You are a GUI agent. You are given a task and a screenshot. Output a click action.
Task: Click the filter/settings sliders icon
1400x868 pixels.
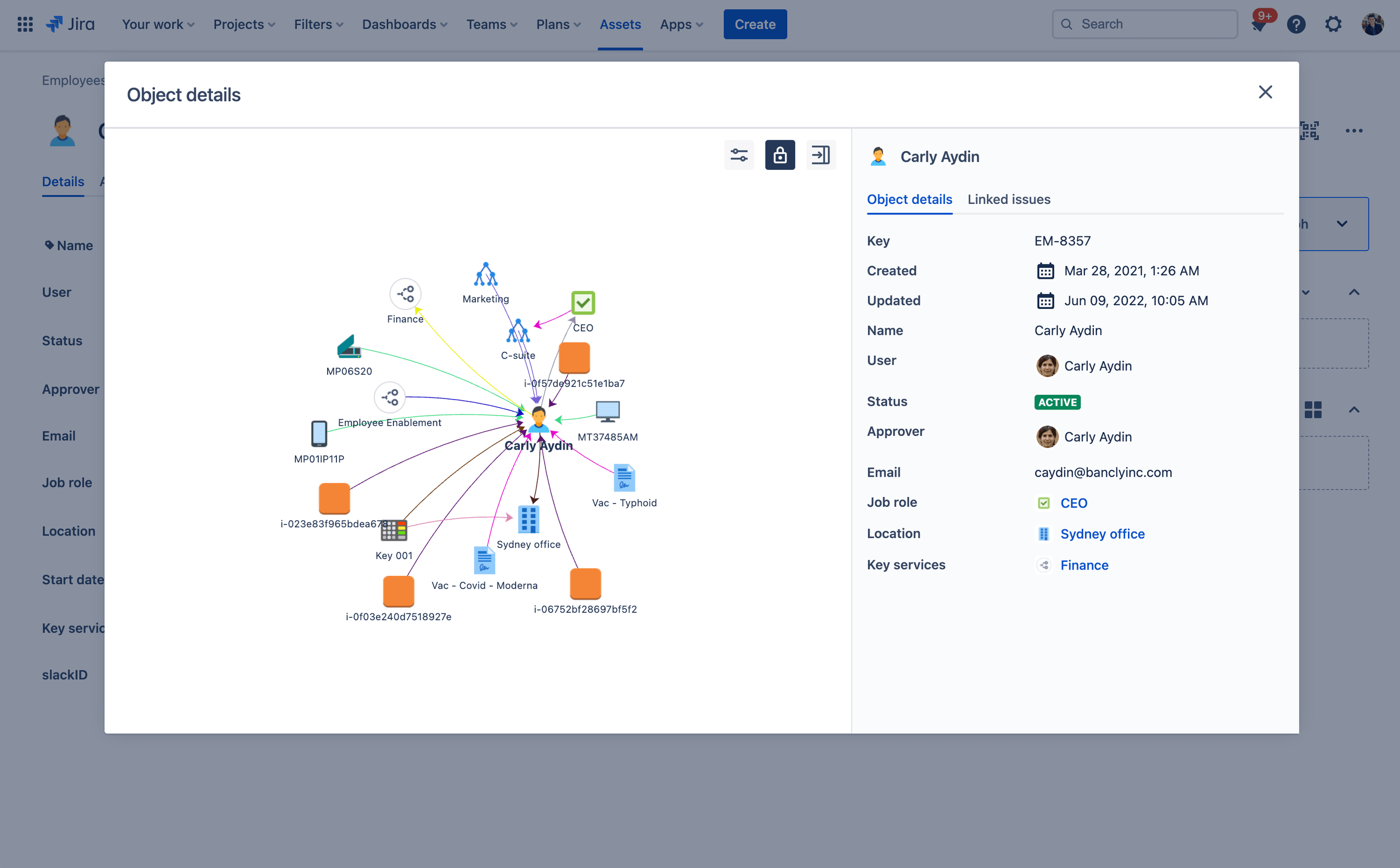[x=739, y=155]
